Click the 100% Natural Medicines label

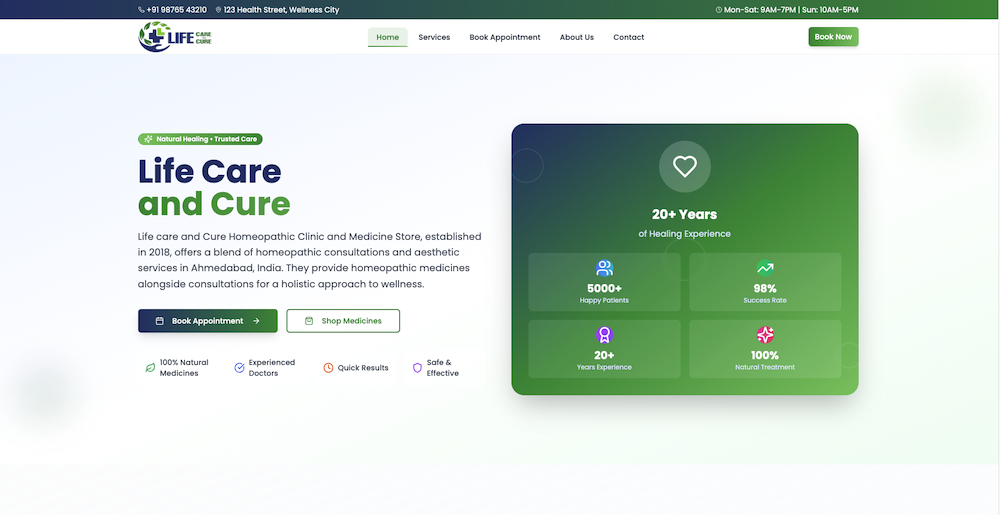(184, 368)
